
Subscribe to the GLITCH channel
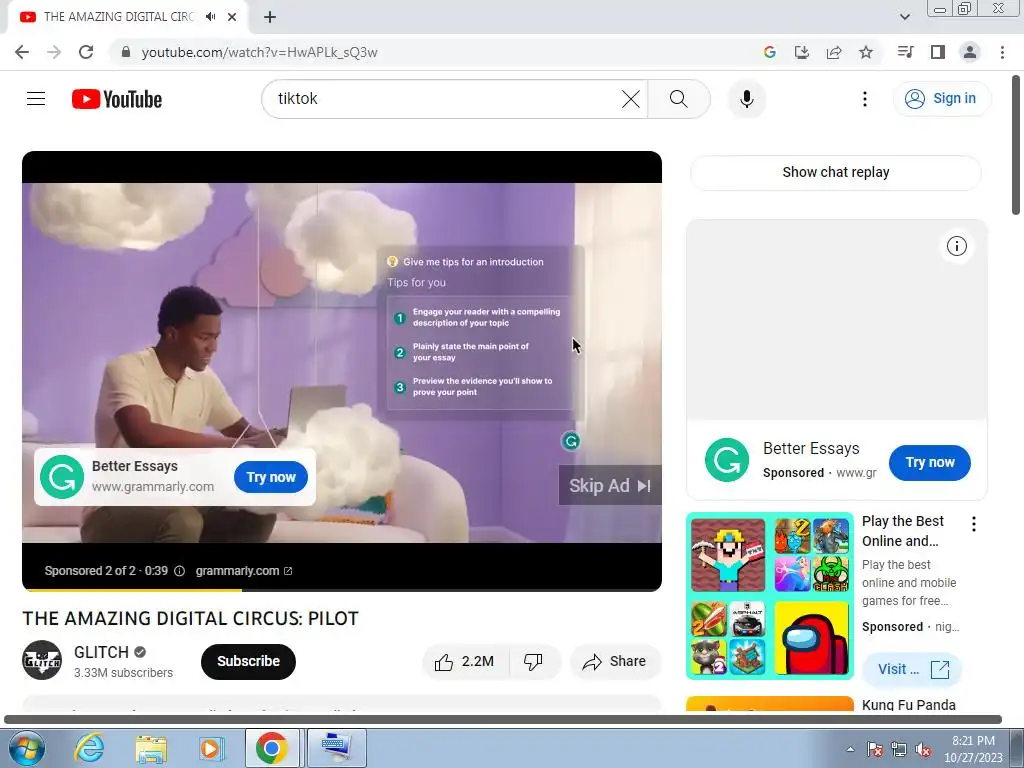click(248, 662)
